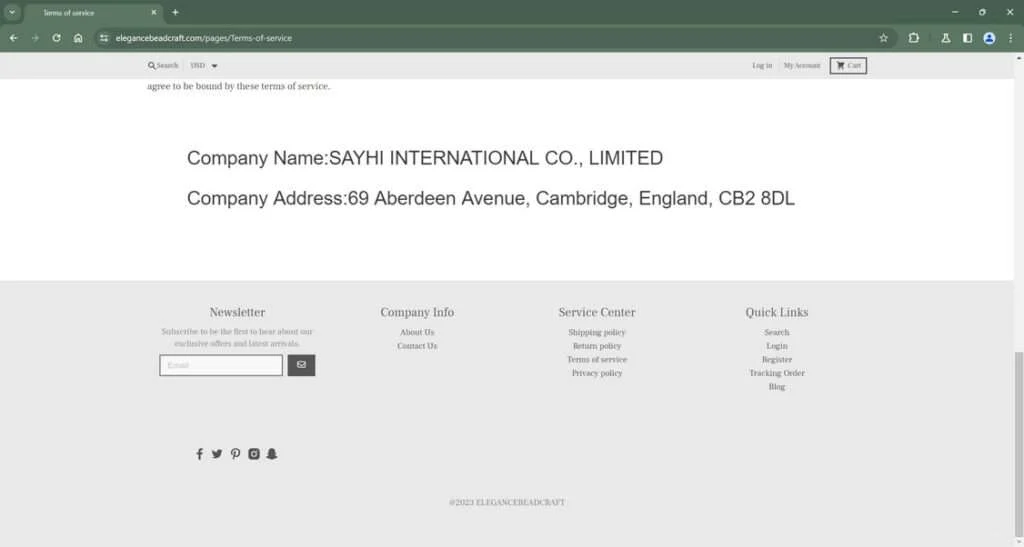Open the Terms of service footer link
This screenshot has height=547, width=1024.
[x=596, y=360]
